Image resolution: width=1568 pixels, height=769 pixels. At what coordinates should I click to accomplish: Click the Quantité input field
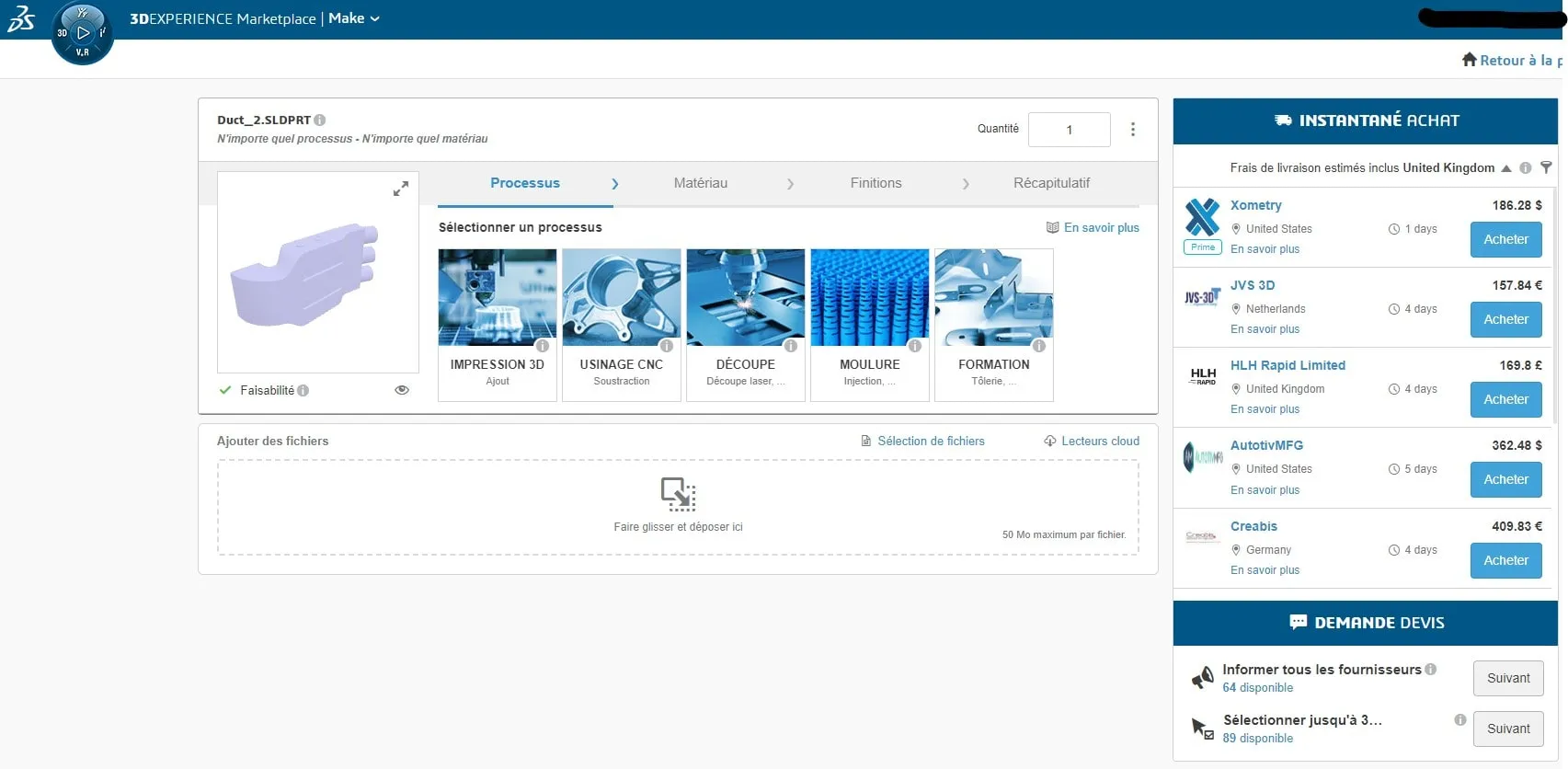pos(1069,130)
